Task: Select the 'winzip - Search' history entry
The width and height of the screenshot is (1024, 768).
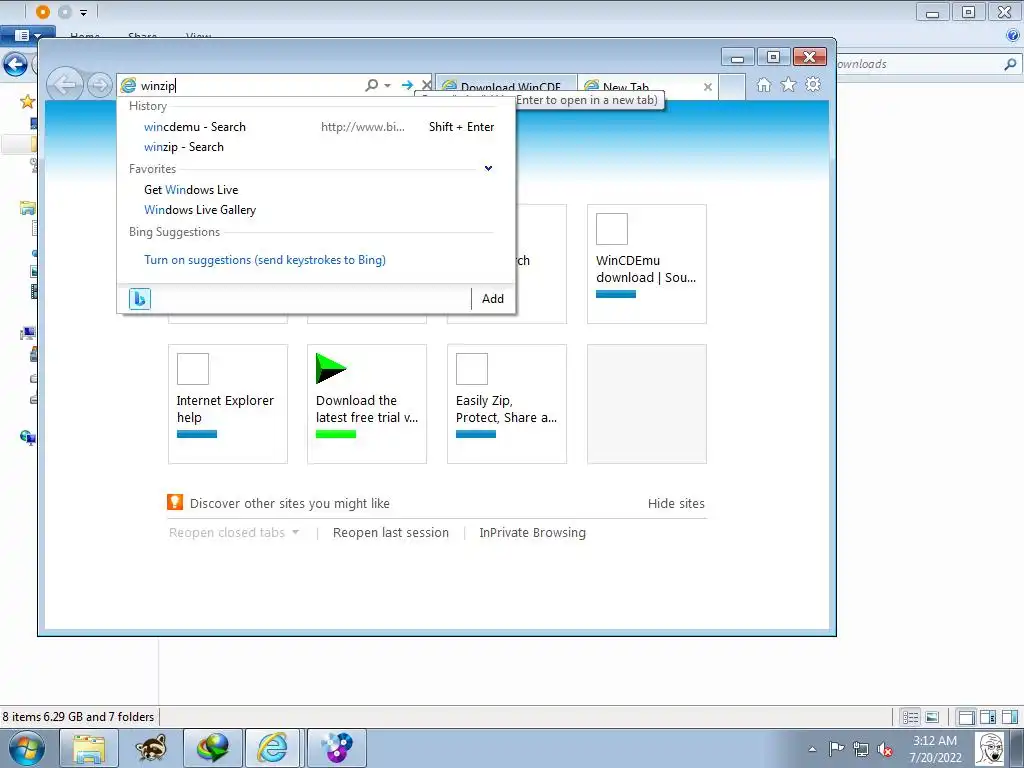Action: click(184, 147)
